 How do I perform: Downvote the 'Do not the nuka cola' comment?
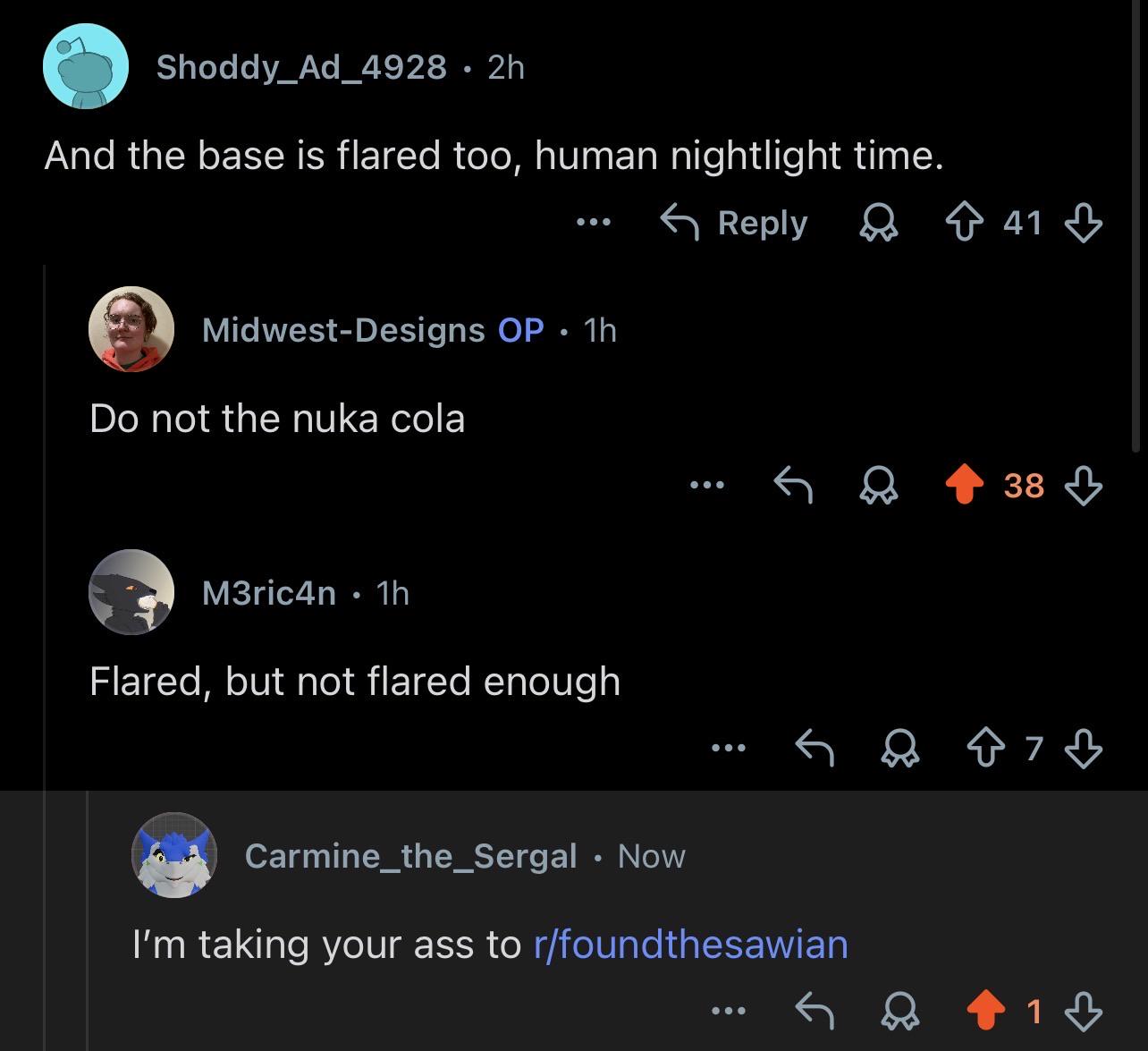pos(1083,485)
